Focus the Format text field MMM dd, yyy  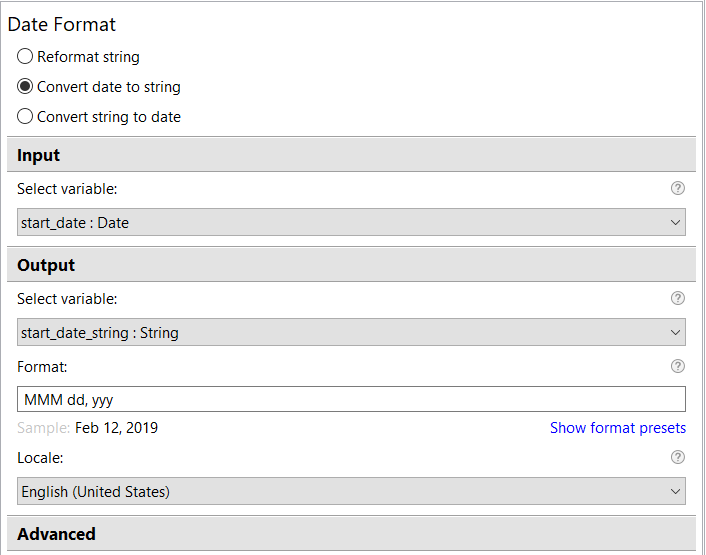(x=351, y=399)
